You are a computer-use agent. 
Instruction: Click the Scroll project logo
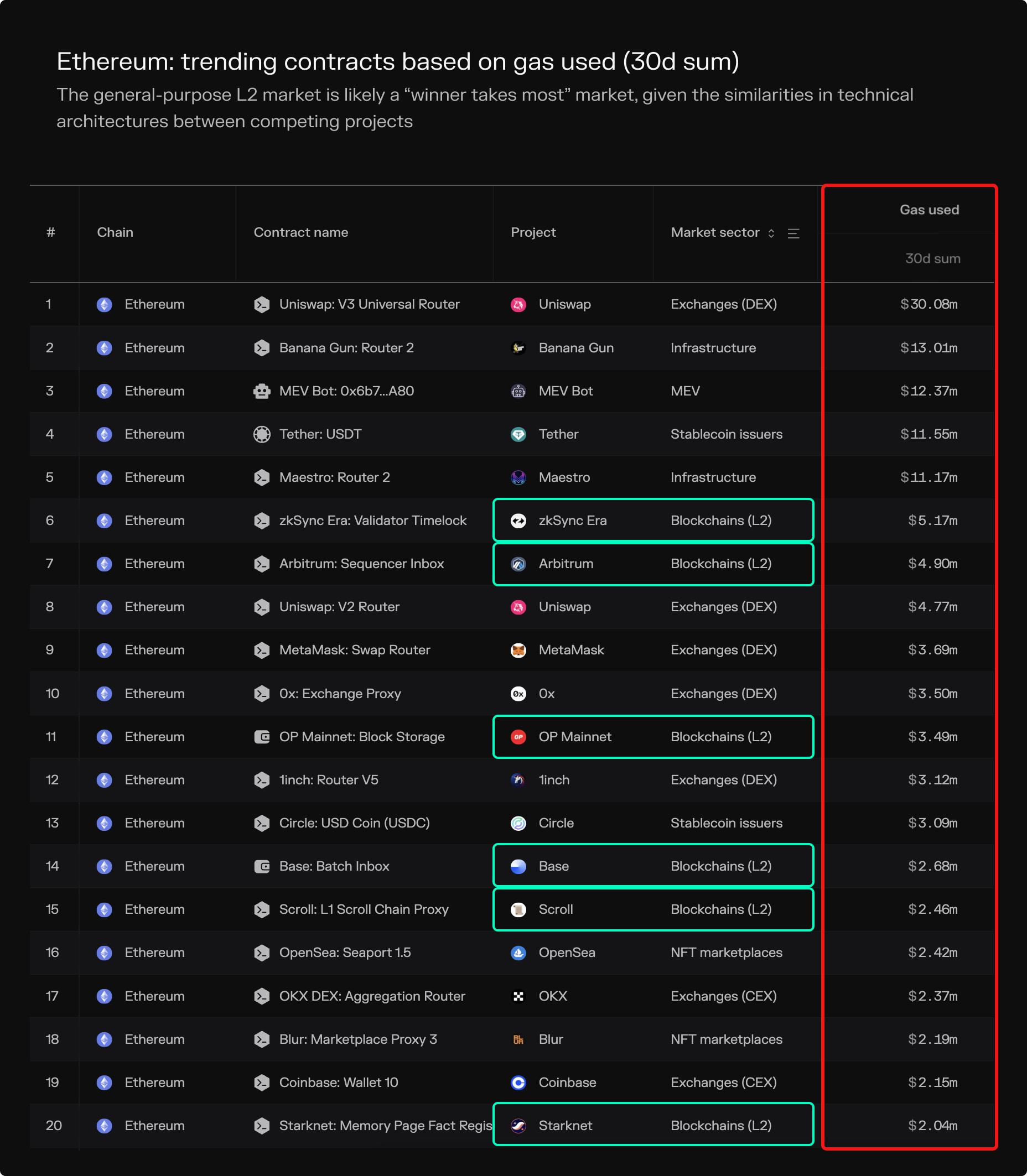click(x=518, y=909)
